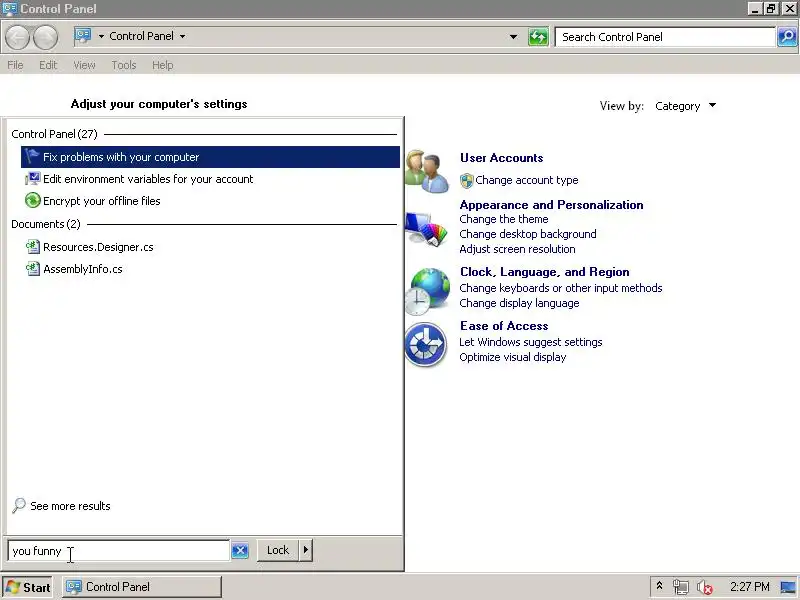Click the Control Panel title bar icon
The width and height of the screenshot is (800, 600).
pyautogui.click(x=10, y=8)
